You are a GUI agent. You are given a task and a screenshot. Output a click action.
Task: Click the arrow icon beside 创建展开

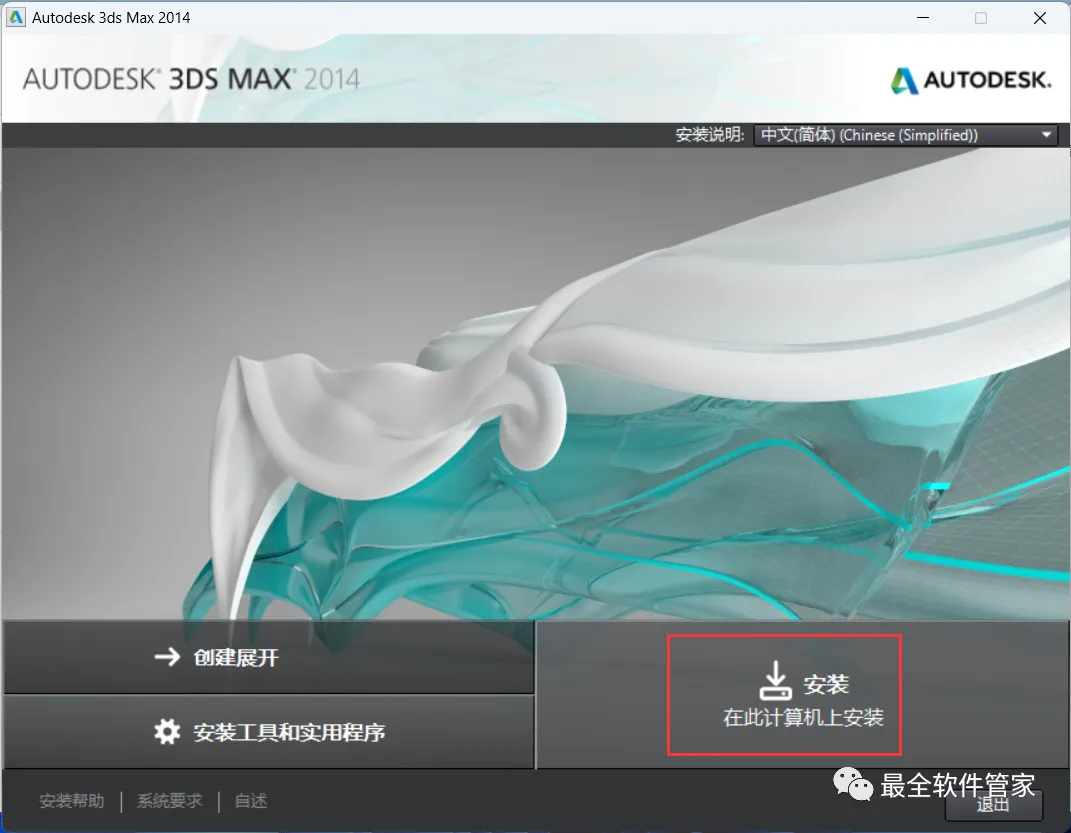click(x=167, y=657)
